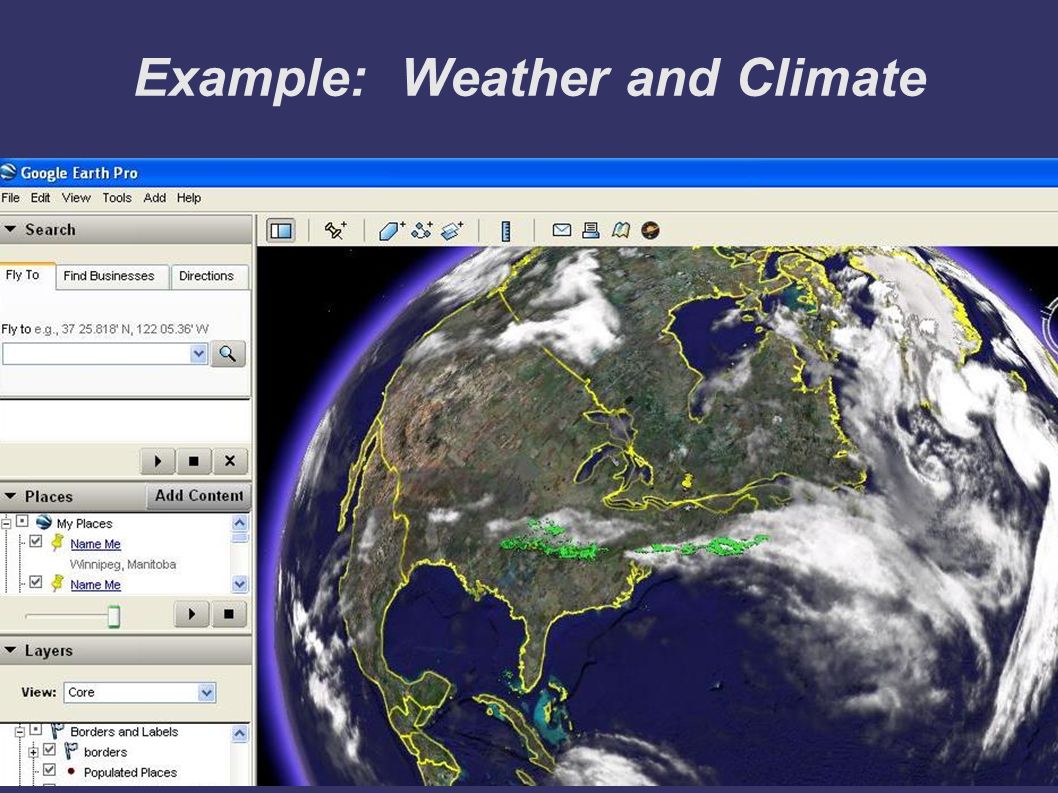Toggle the Borders and Labels checkbox

click(36, 730)
